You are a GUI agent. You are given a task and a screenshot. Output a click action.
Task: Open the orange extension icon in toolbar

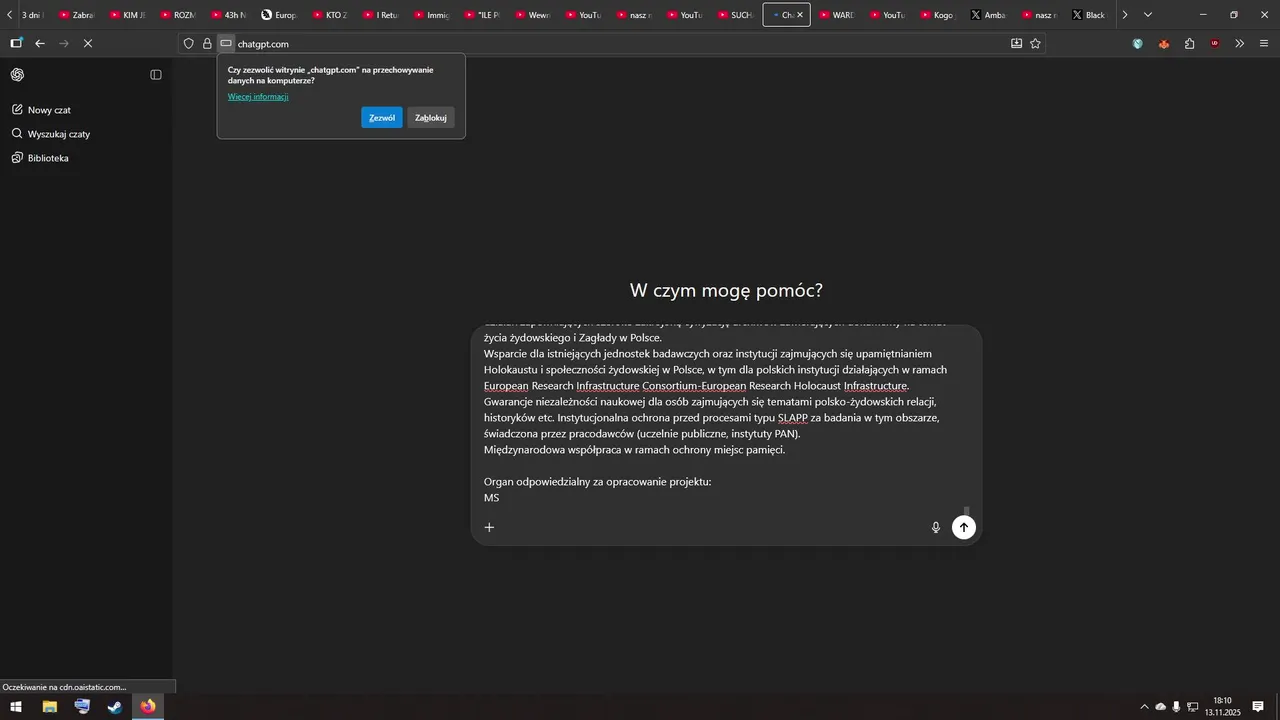pyautogui.click(x=1164, y=44)
